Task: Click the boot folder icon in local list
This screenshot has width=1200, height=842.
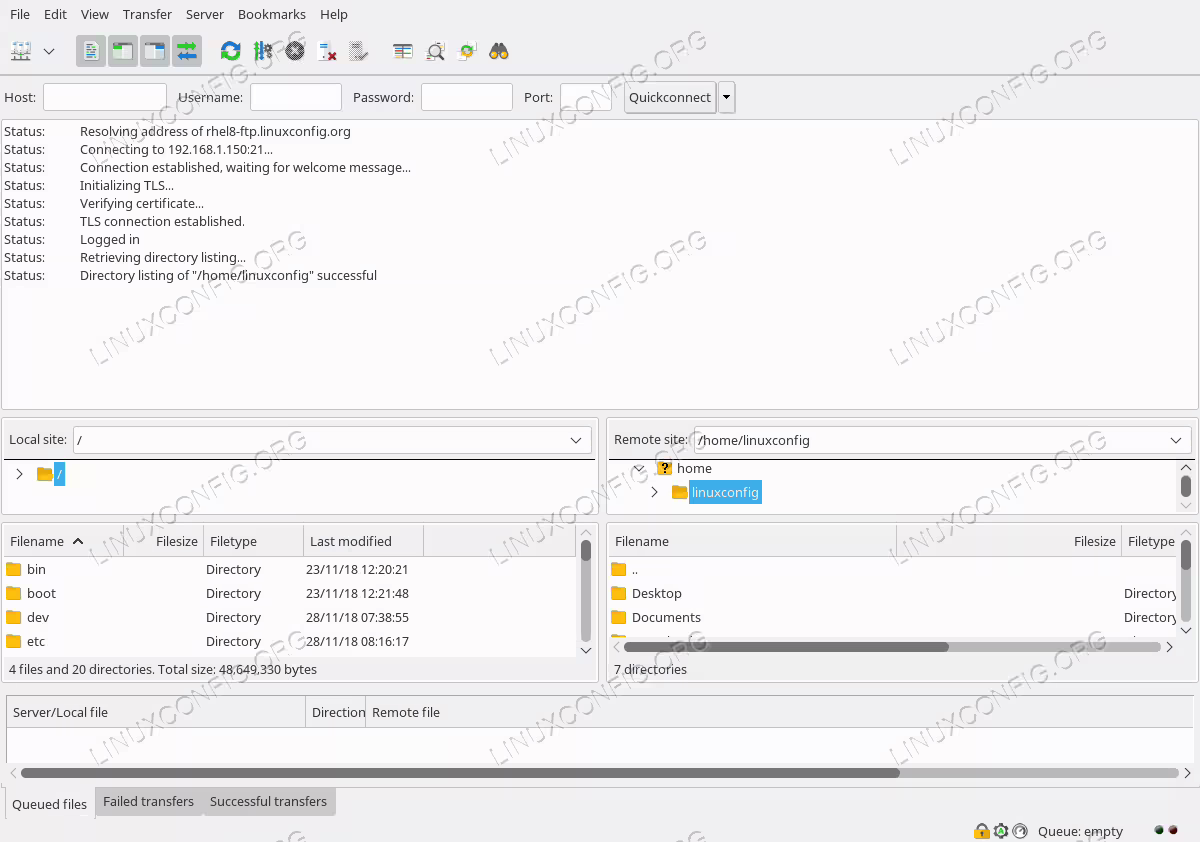Action: coord(14,593)
